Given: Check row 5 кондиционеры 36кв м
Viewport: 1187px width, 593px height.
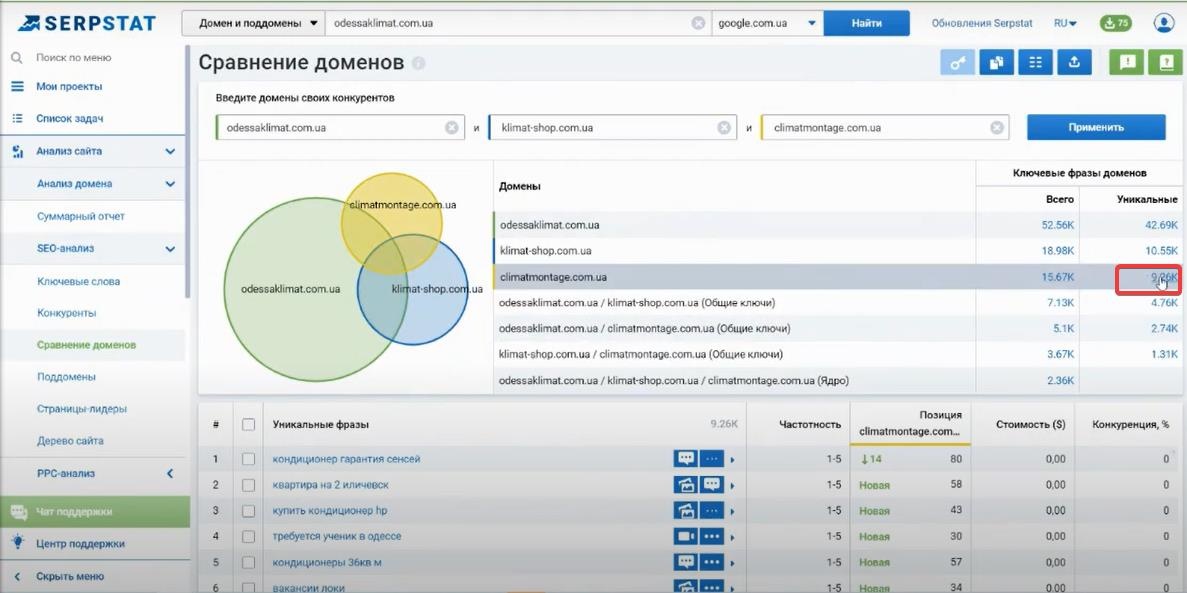Looking at the screenshot, I should coord(248,562).
